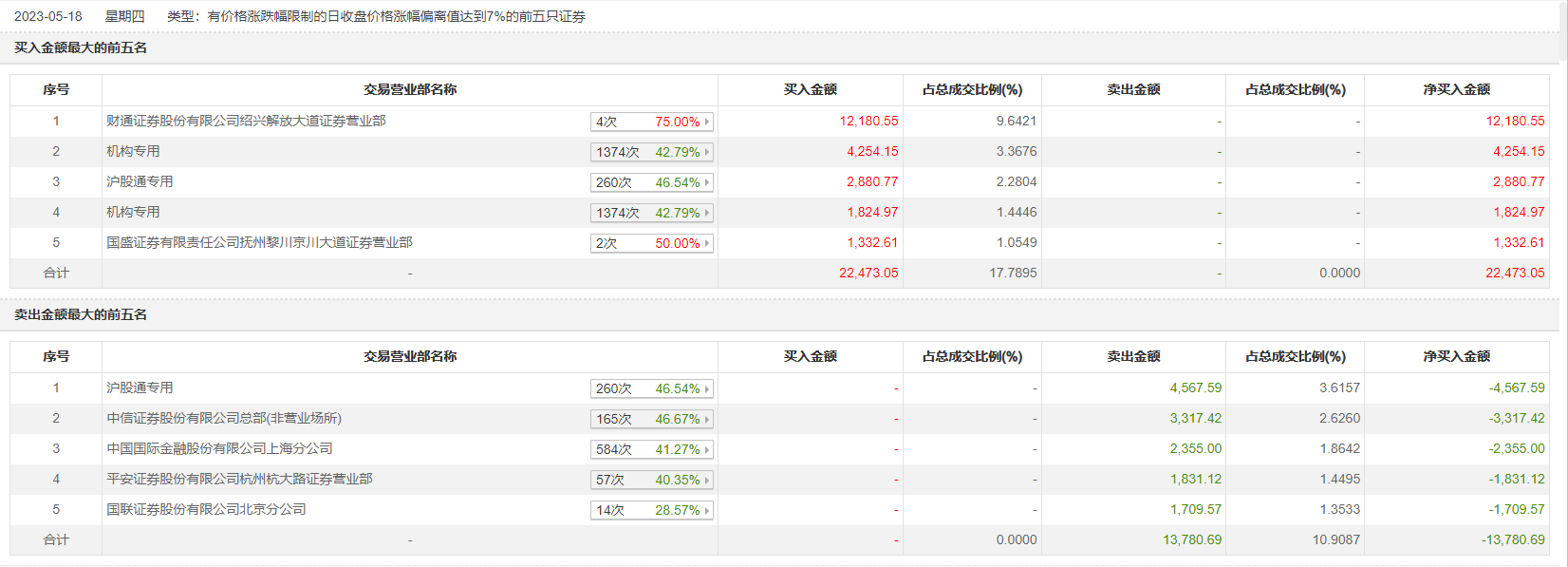Click the 买入金额最大的前五名 section title

point(81,47)
